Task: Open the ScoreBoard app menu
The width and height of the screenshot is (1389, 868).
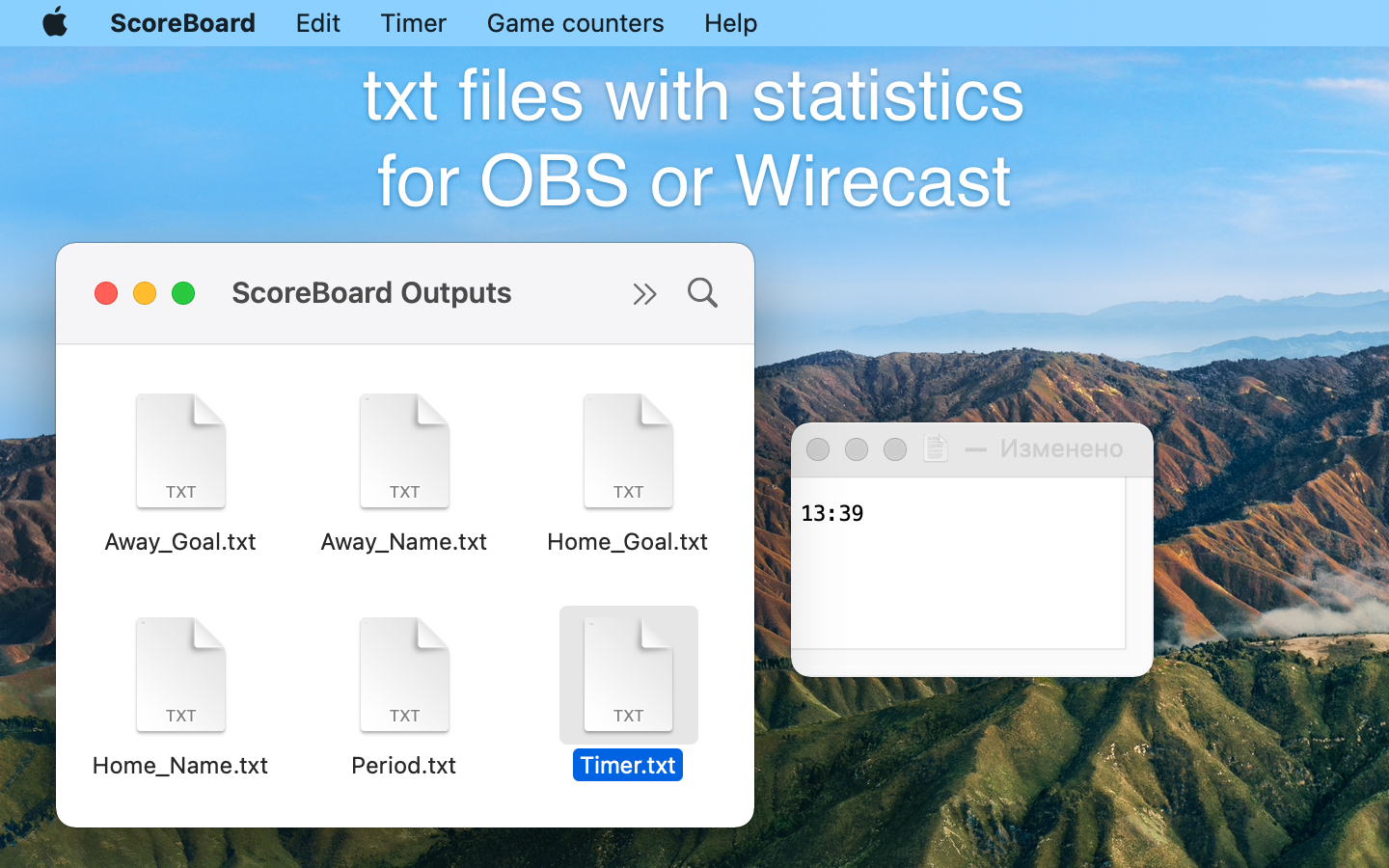Action: pos(182,23)
